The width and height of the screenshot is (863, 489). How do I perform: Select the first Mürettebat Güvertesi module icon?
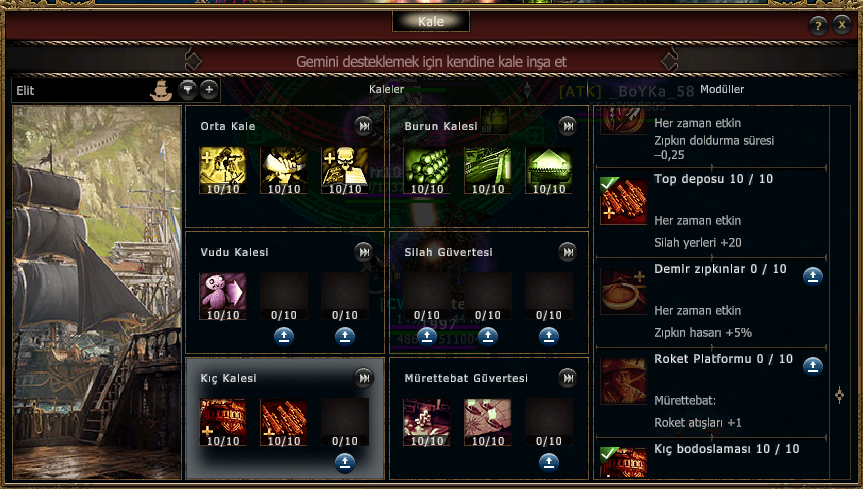pyautogui.click(x=427, y=422)
